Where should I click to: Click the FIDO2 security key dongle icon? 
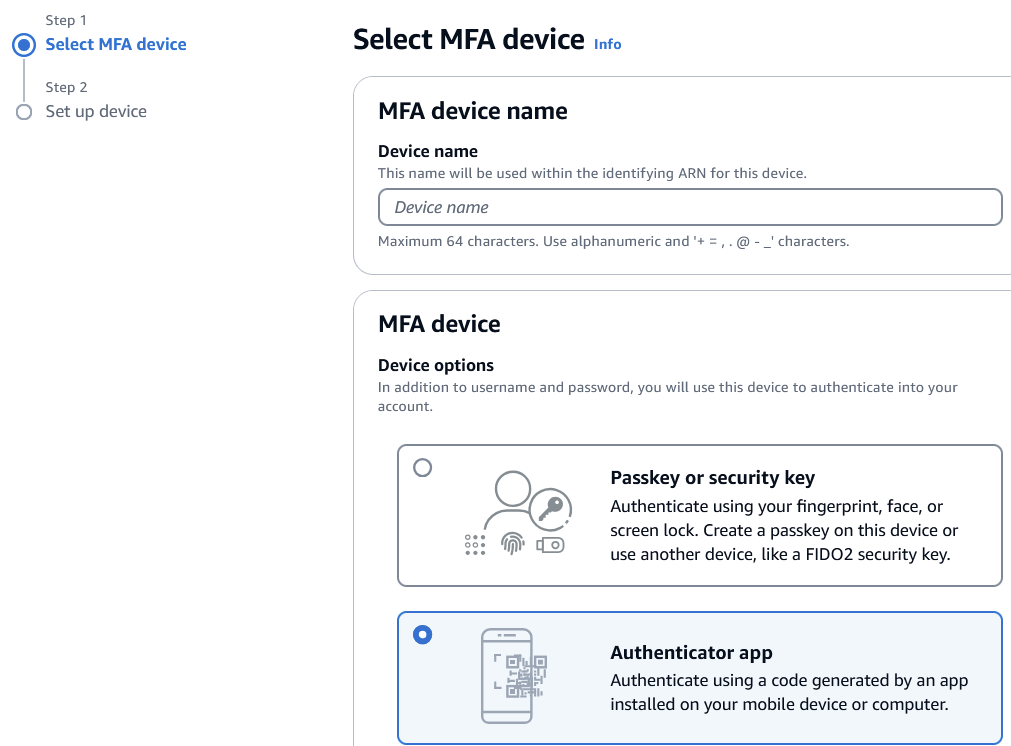click(551, 544)
